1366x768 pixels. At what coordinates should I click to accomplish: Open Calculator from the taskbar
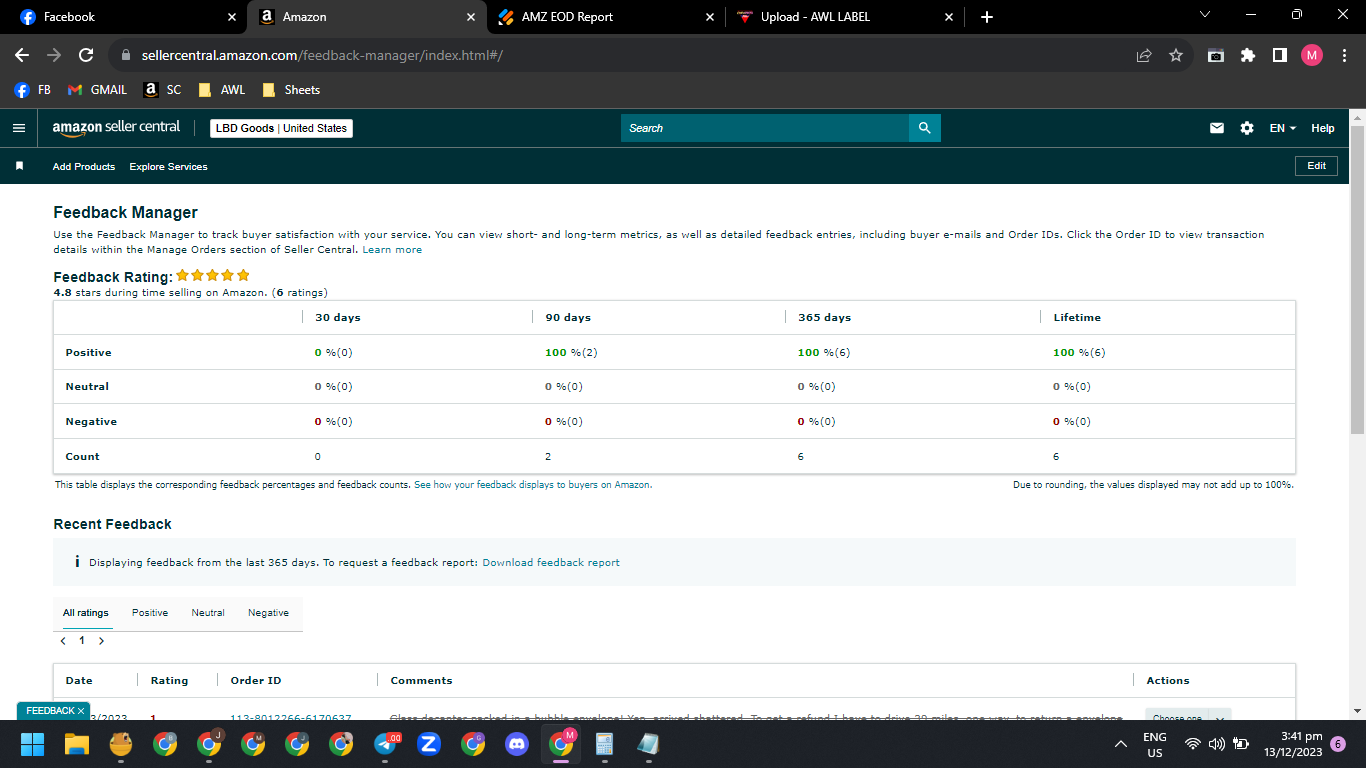point(604,744)
